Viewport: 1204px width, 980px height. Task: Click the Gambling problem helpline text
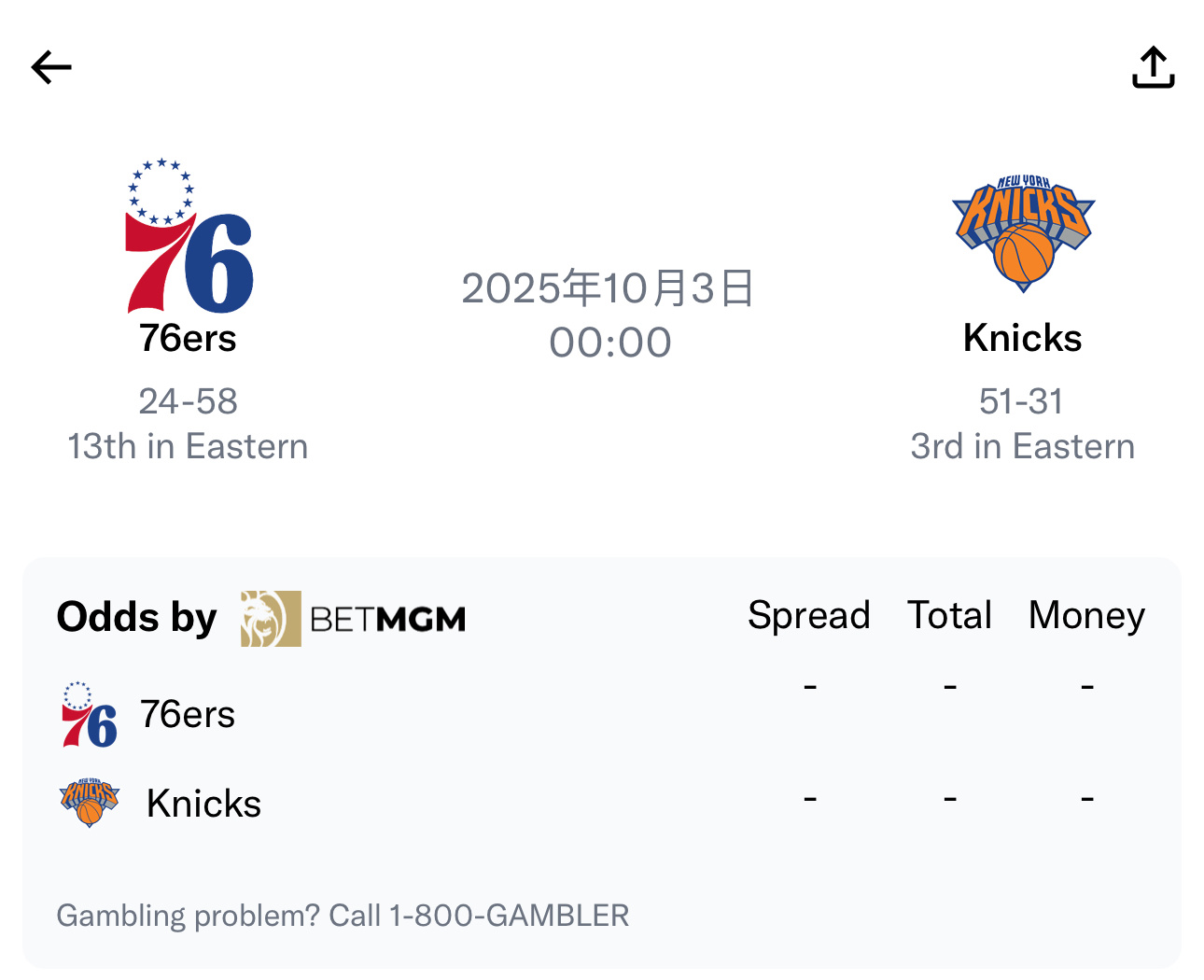(x=343, y=915)
